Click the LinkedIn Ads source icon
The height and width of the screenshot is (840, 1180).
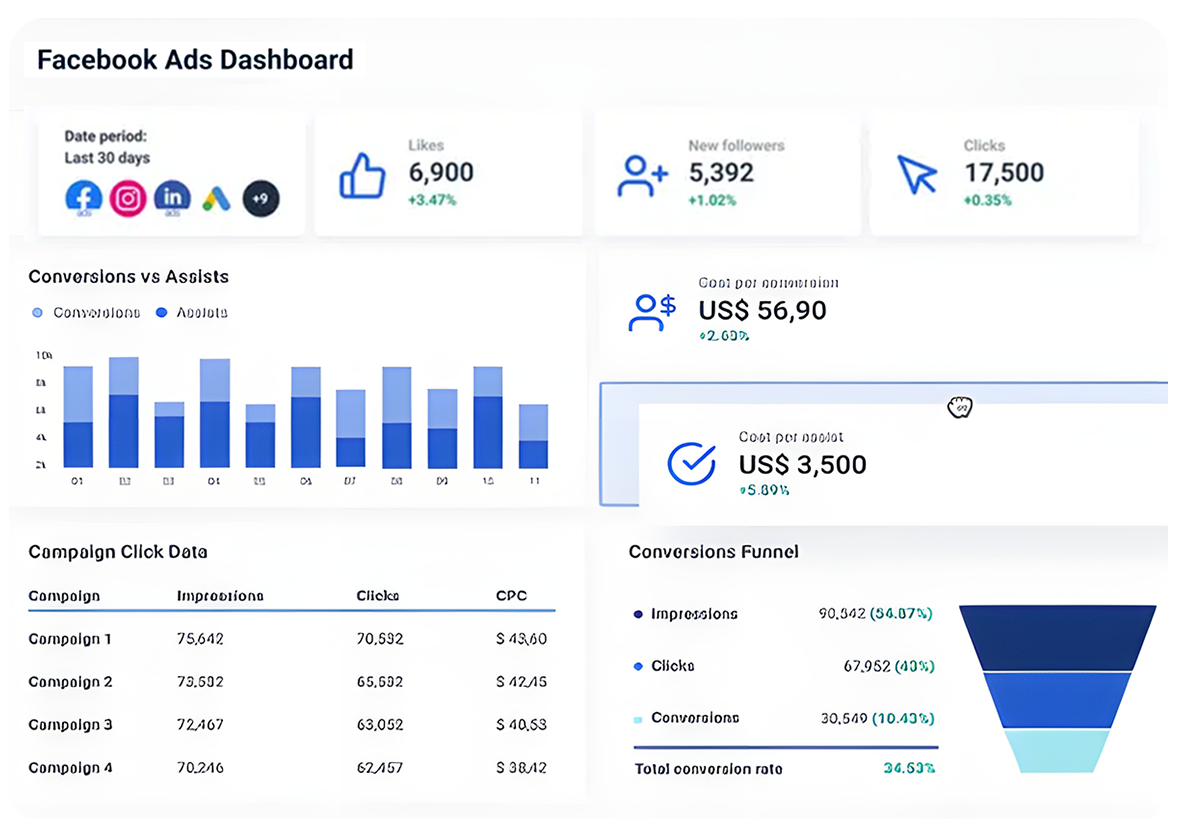point(172,198)
